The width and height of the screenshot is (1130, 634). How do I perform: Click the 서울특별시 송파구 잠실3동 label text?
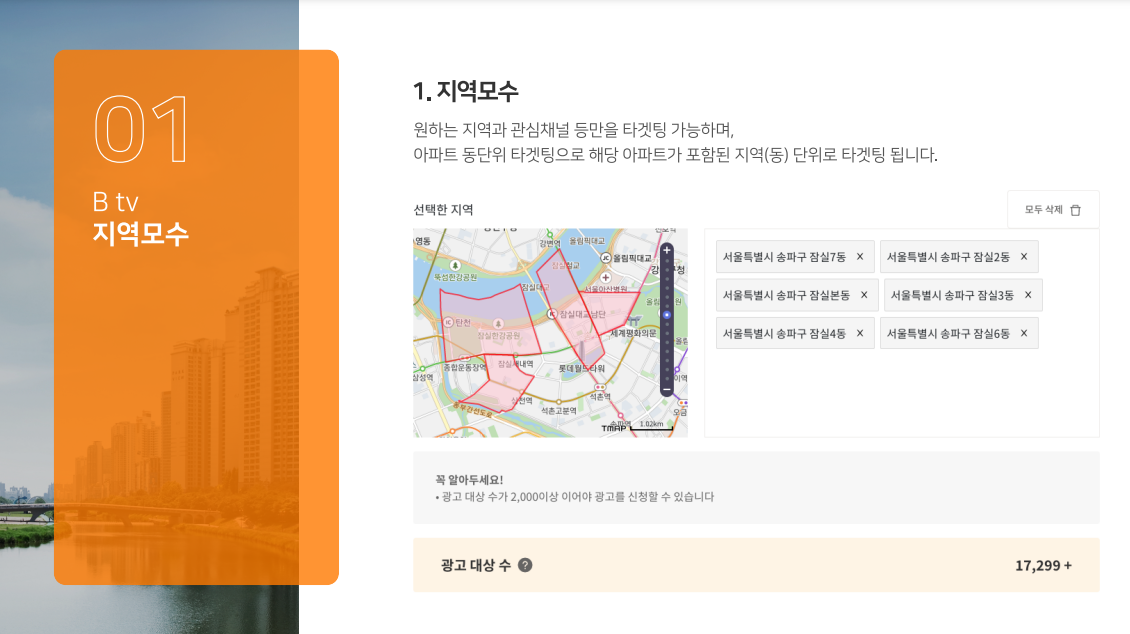point(952,295)
